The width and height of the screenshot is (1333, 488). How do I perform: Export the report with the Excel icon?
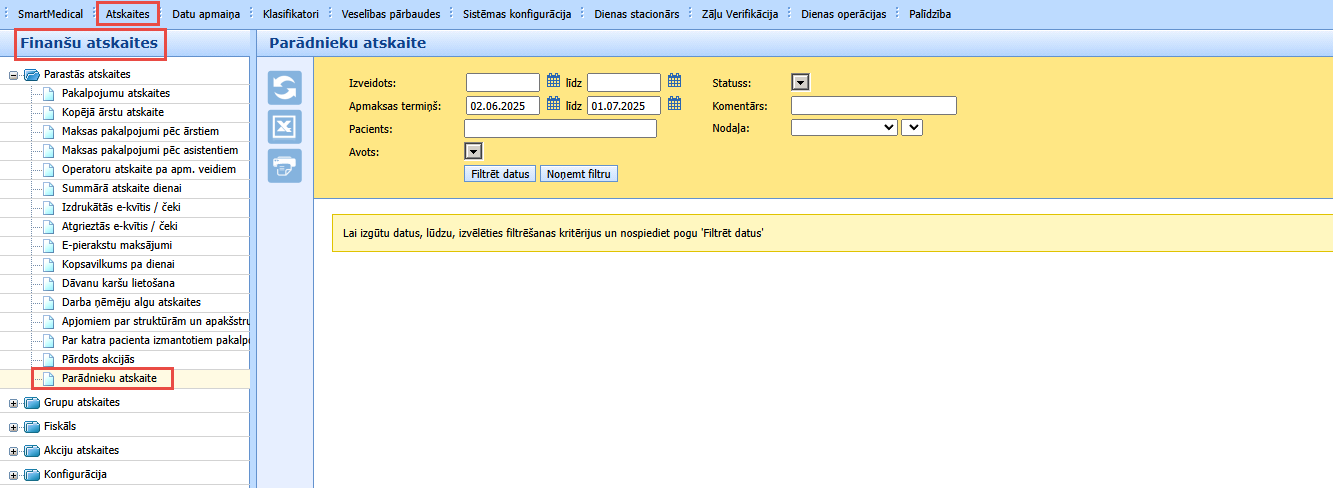(285, 127)
